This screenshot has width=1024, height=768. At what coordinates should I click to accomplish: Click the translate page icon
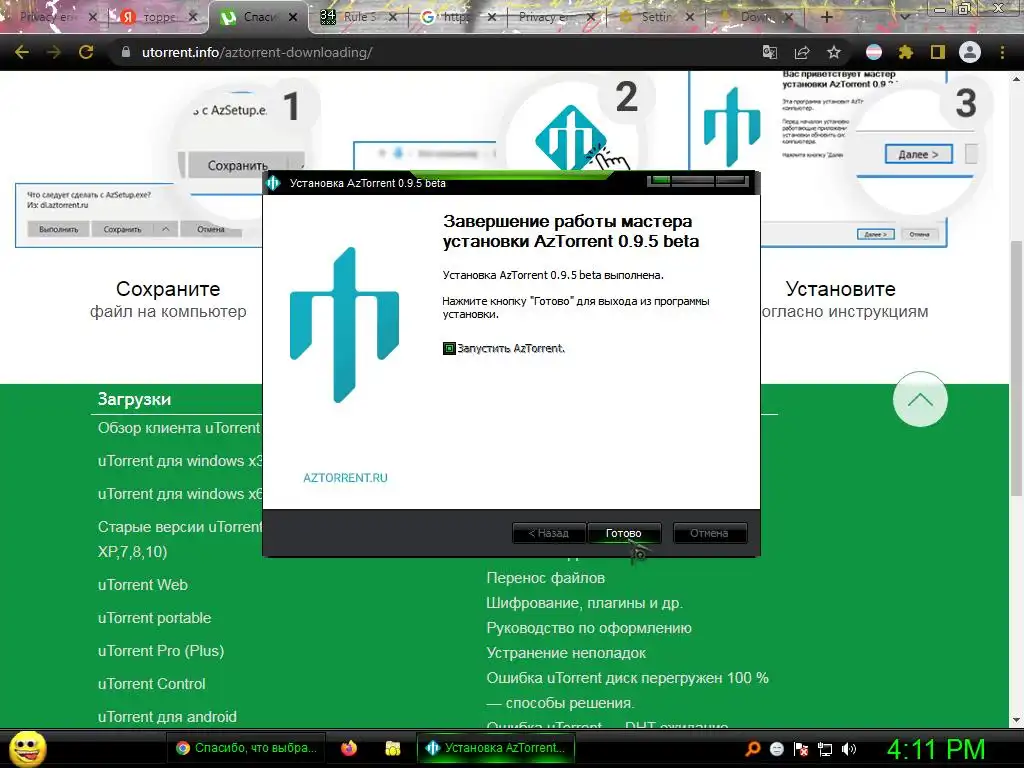coord(770,52)
